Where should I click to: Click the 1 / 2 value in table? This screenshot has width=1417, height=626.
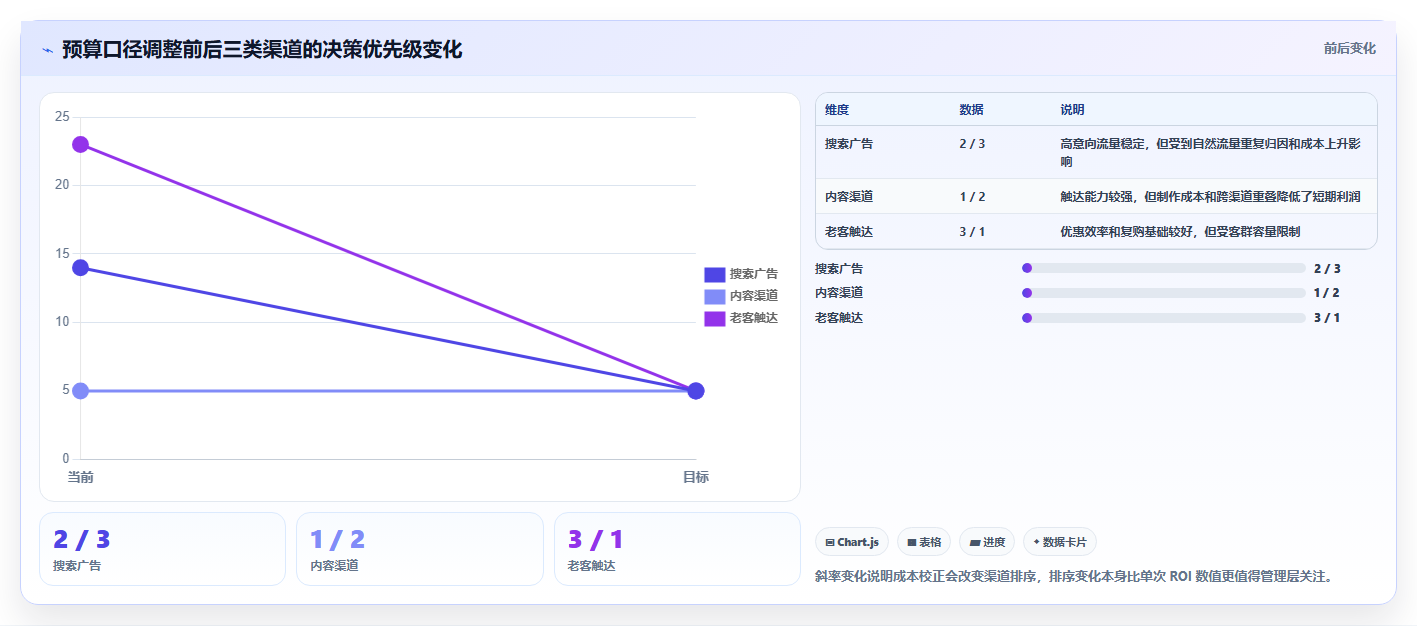(x=972, y=197)
